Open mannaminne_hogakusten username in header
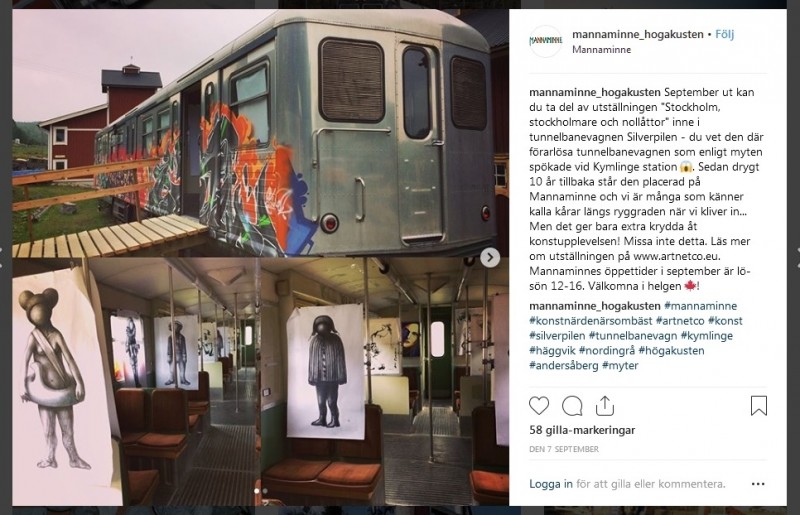 point(638,34)
